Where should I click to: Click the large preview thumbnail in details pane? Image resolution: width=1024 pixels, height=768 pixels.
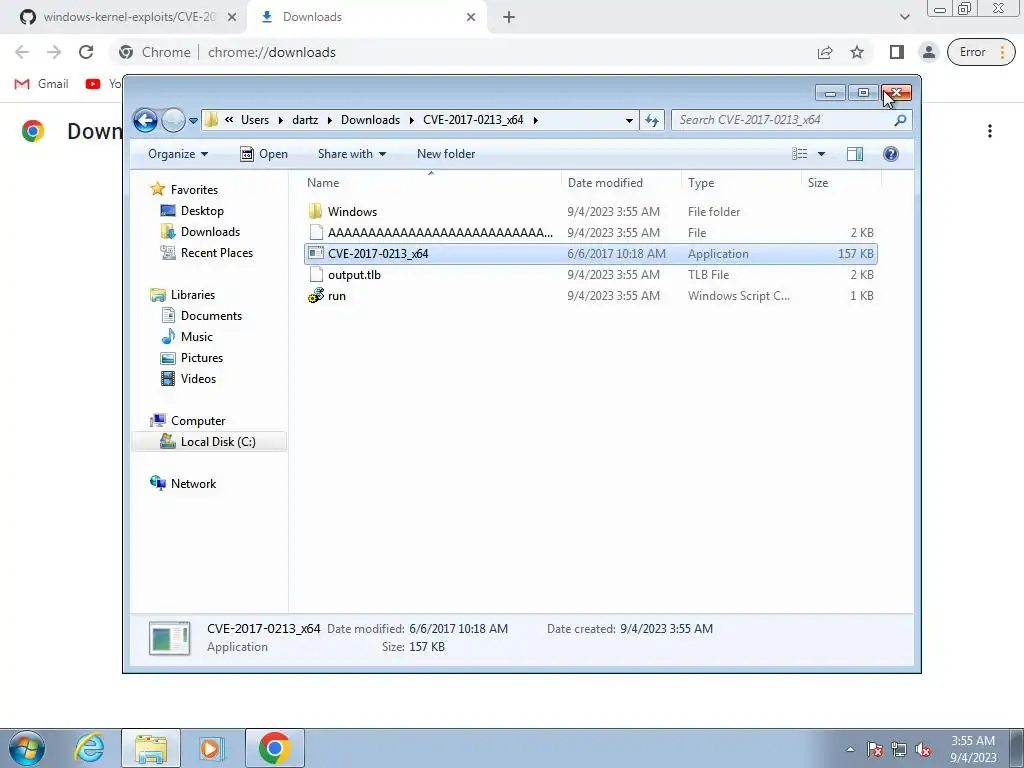click(x=170, y=638)
